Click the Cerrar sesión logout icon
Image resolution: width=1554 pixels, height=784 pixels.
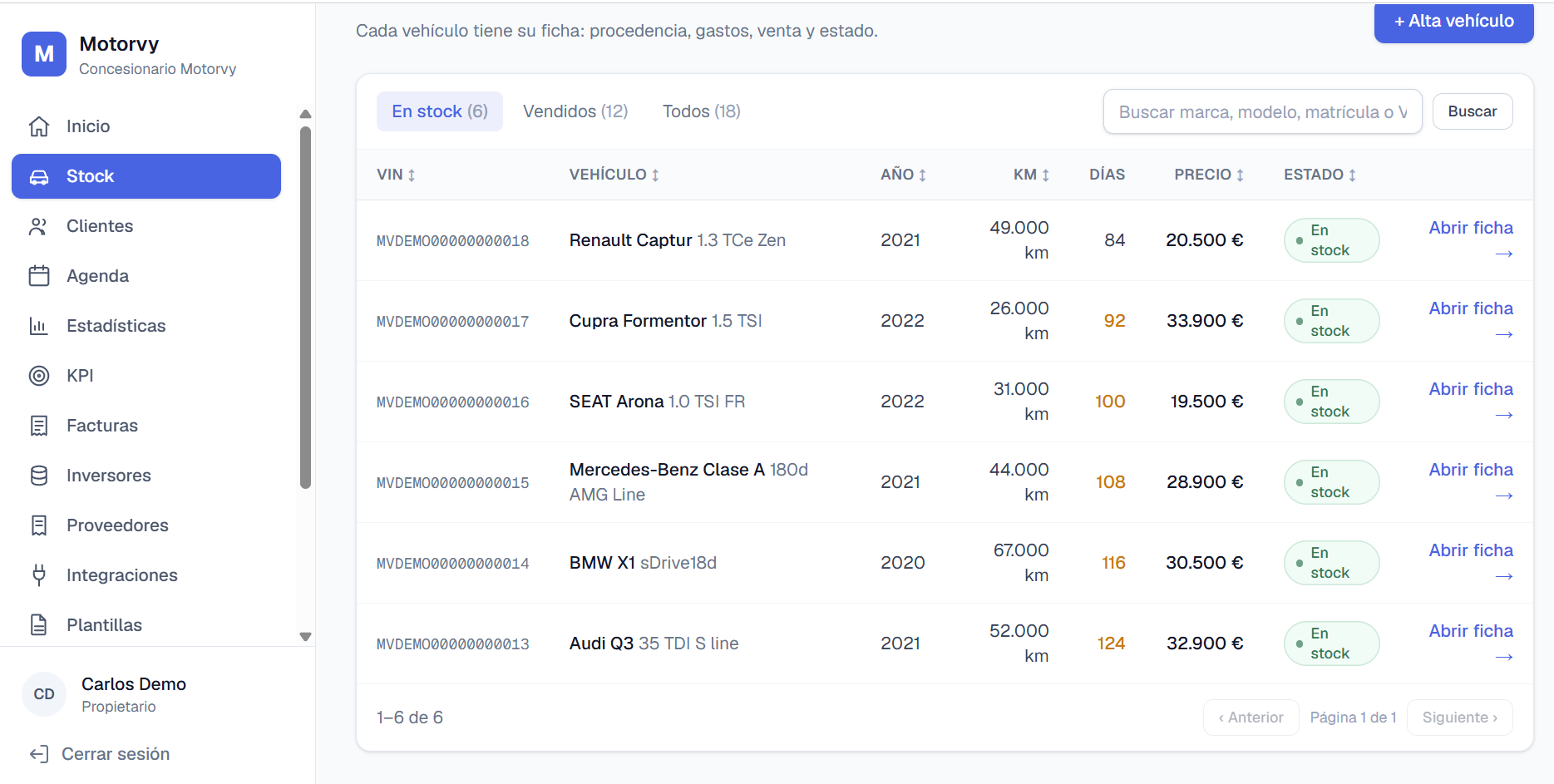click(39, 754)
